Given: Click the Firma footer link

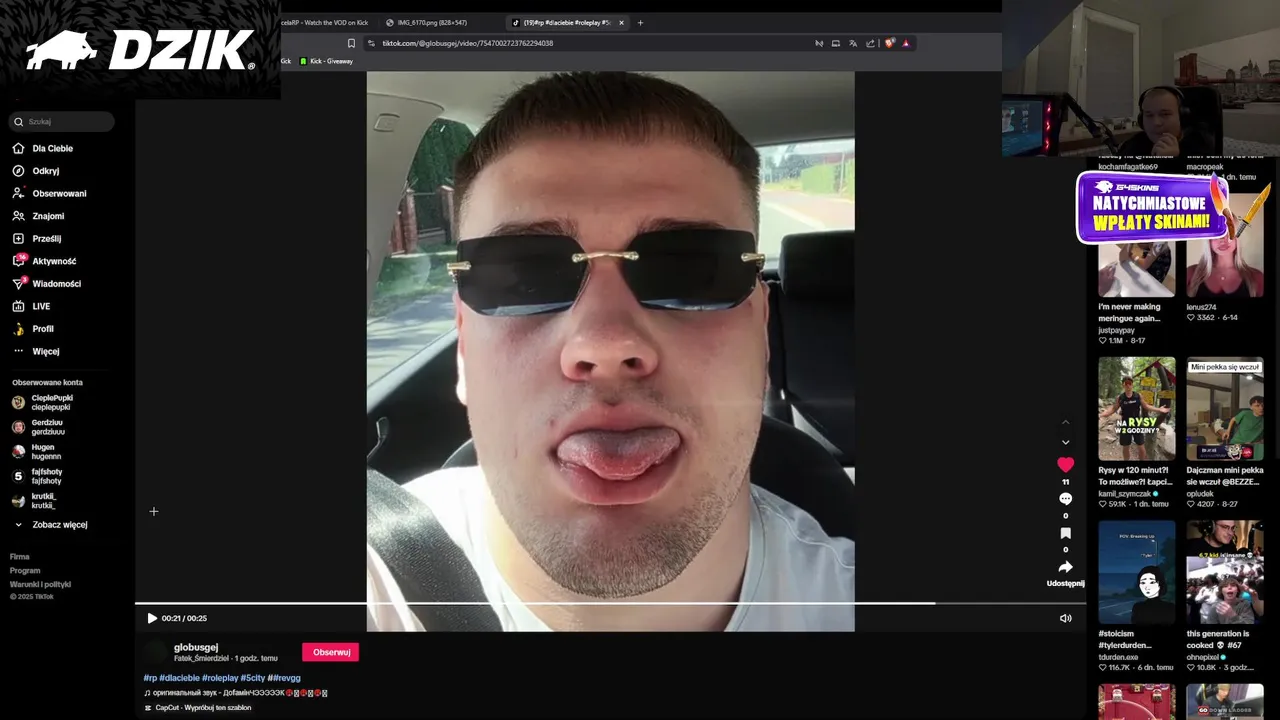Looking at the screenshot, I should (x=20, y=556).
